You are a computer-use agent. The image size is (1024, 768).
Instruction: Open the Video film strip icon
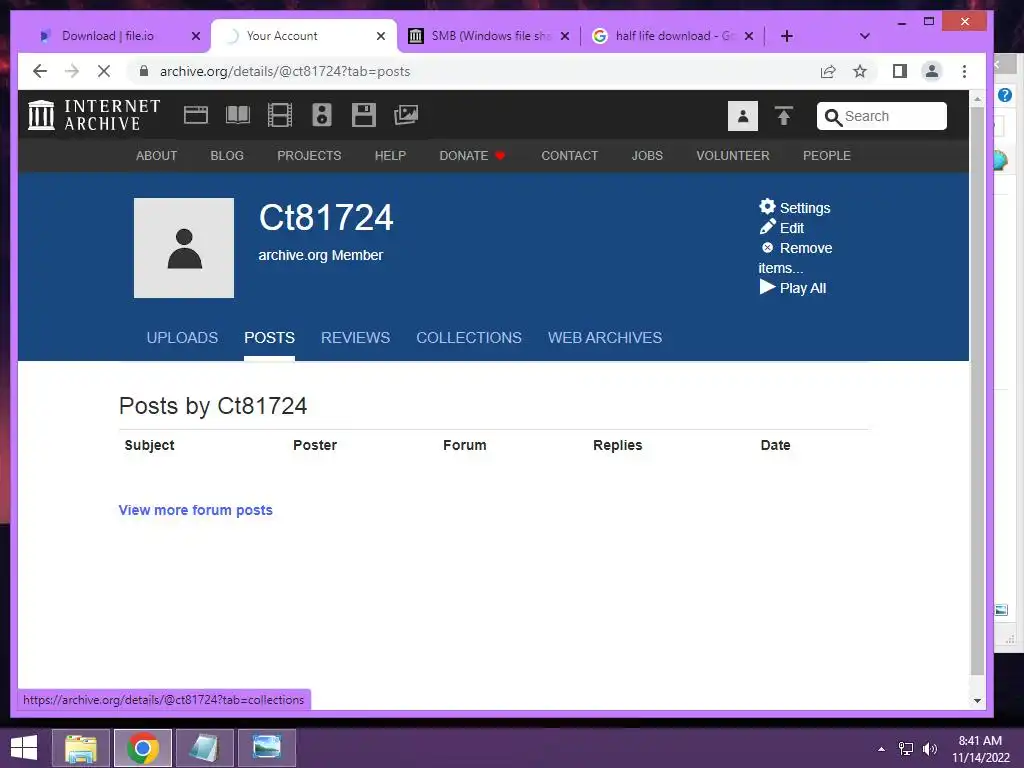coord(280,116)
